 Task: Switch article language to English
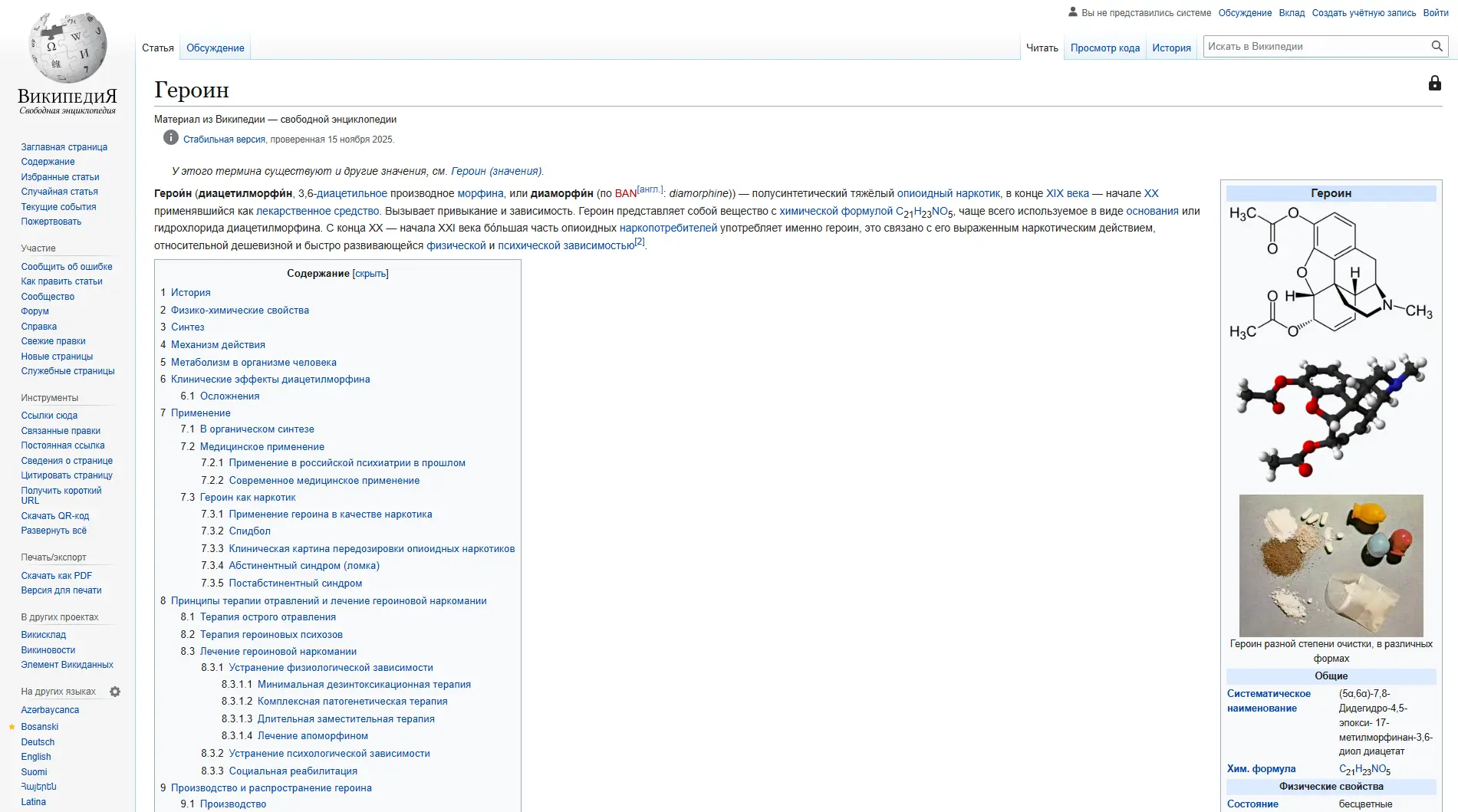click(x=35, y=756)
